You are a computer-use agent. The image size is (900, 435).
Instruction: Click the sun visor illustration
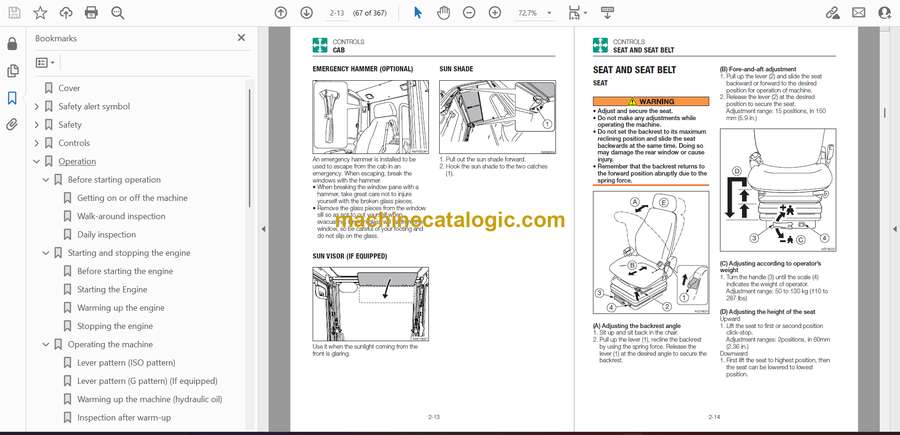coord(370,304)
